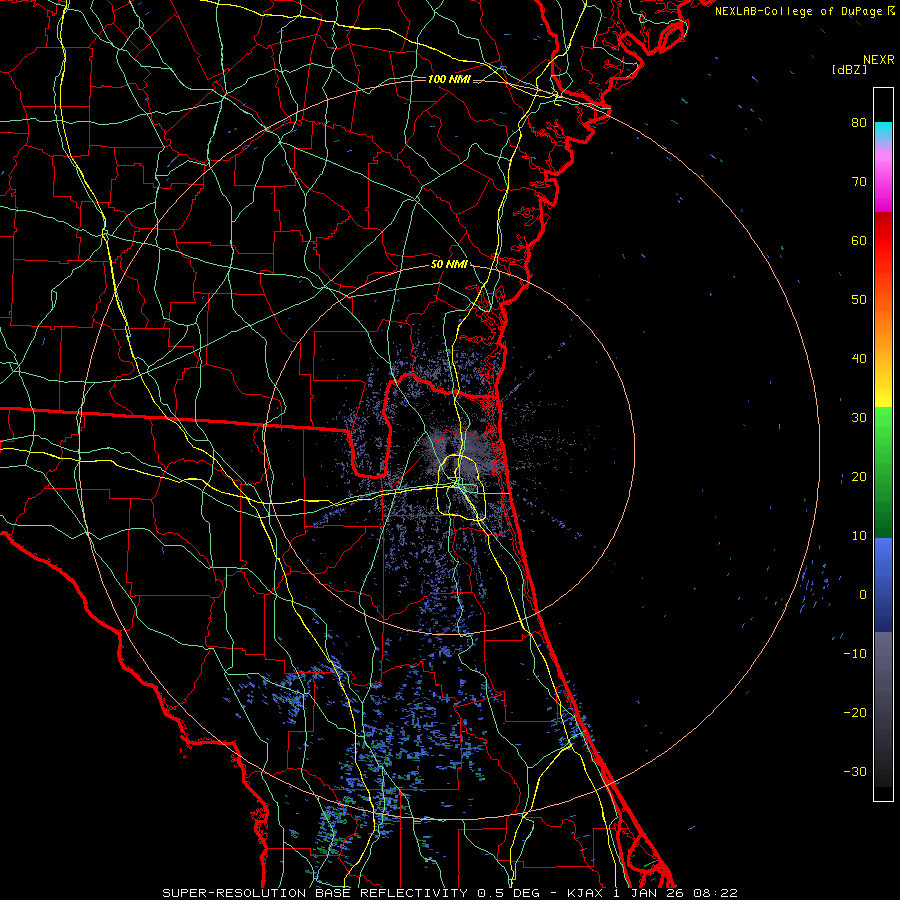The image size is (900, 900).
Task: Click the cyan top segment of color bar
Action: click(x=883, y=131)
